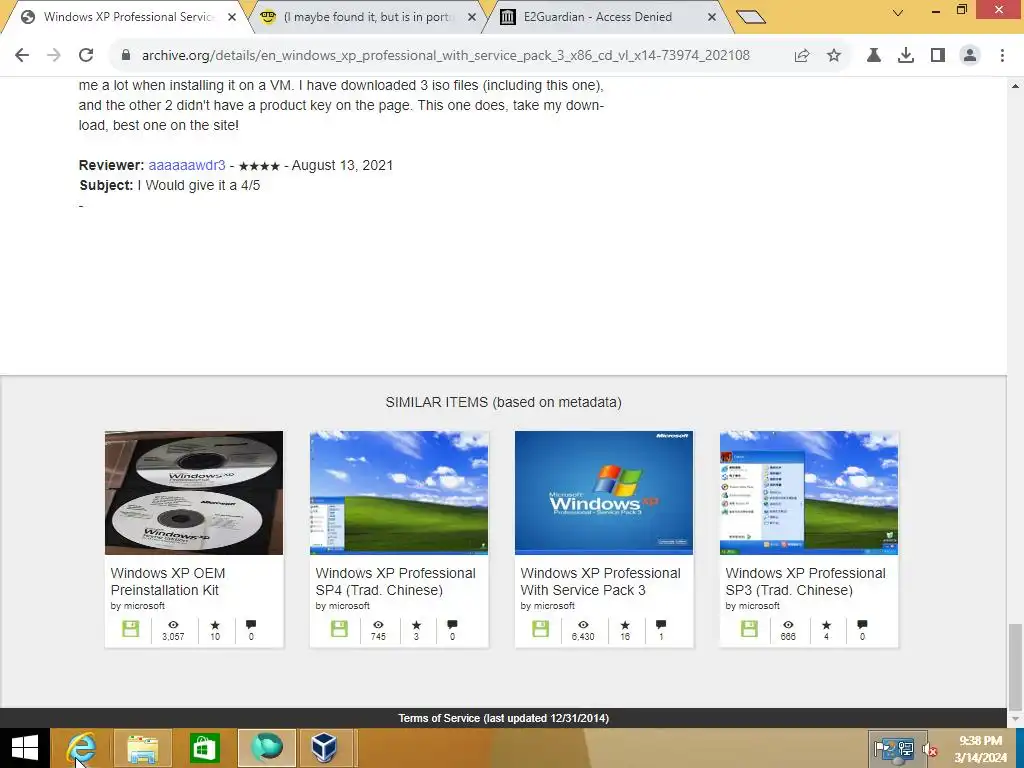Switch to 'I maybe found it' tab
Image resolution: width=1024 pixels, height=768 pixels.
(x=369, y=17)
